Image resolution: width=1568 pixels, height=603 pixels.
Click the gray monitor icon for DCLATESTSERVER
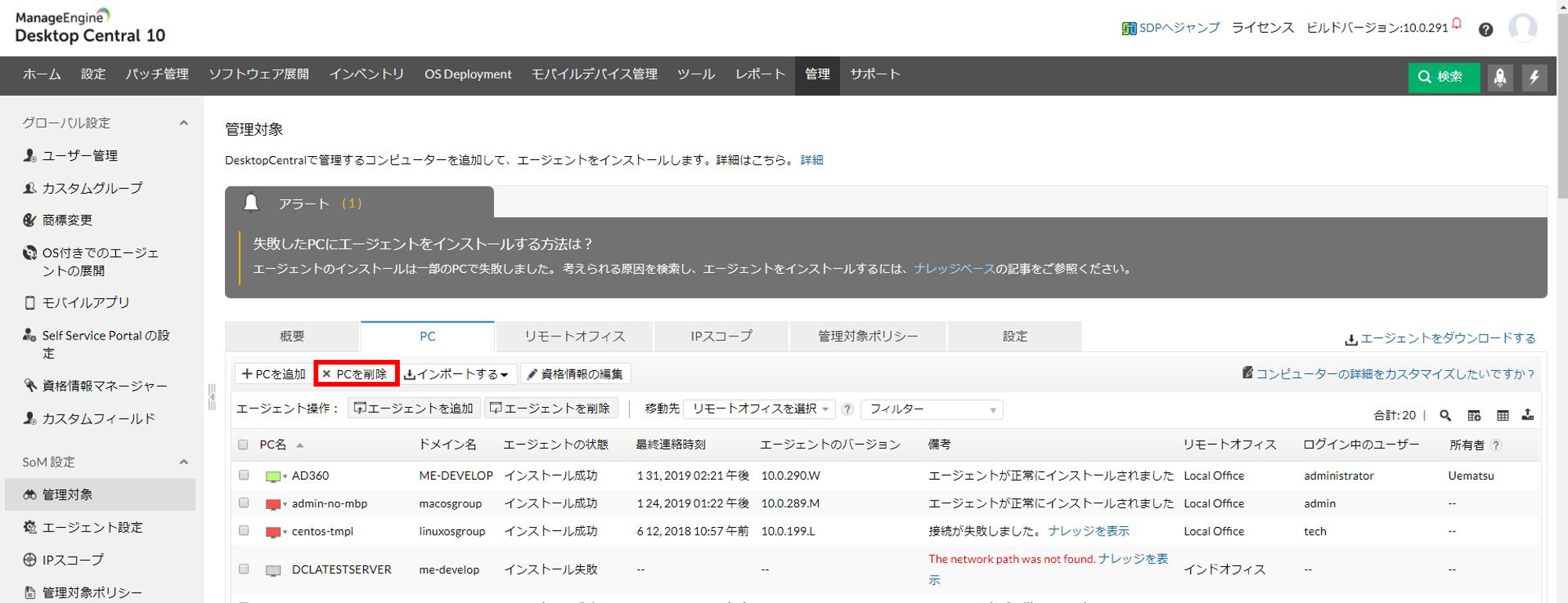pyautogui.click(x=273, y=571)
